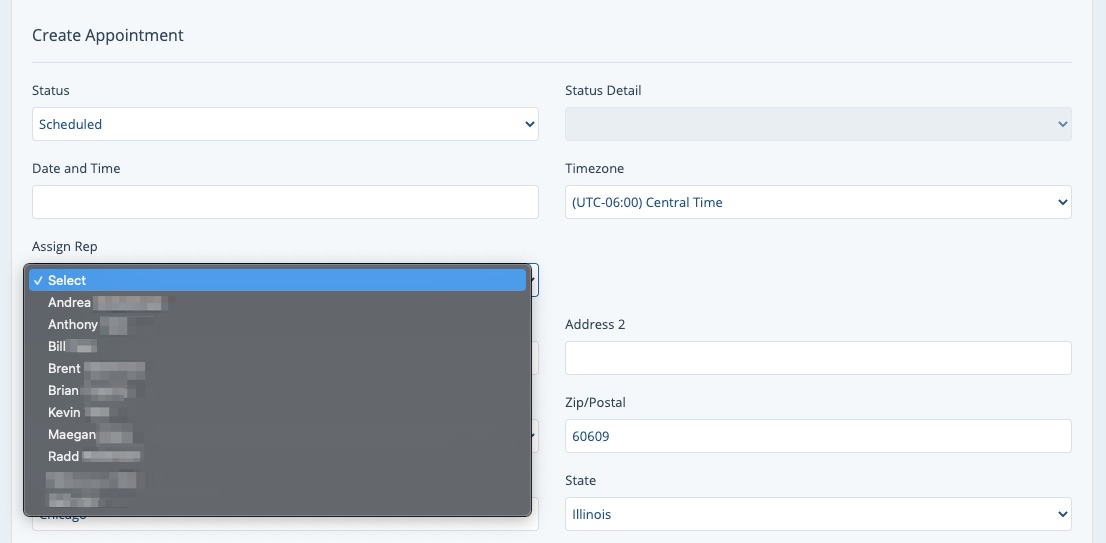Click the Address 2 input field
1106x543 pixels.
click(818, 358)
